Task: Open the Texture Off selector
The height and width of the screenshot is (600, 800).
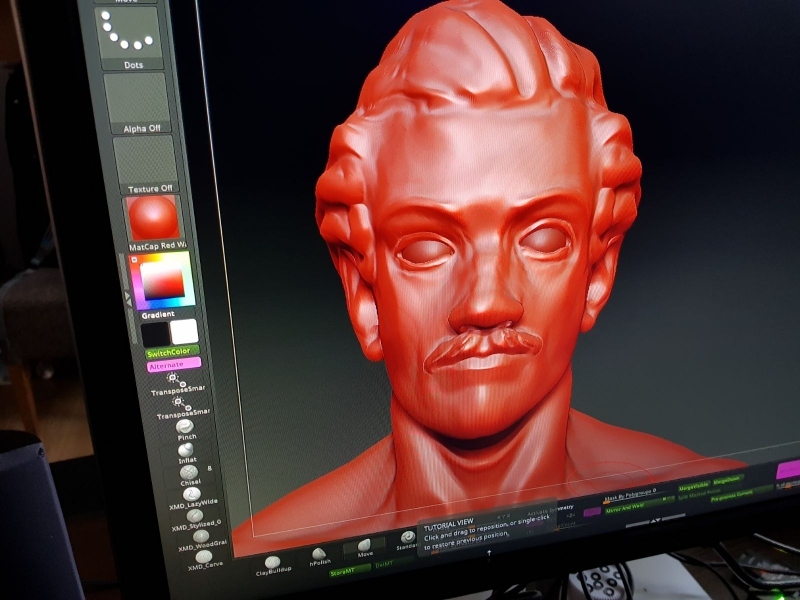Action: tap(145, 160)
